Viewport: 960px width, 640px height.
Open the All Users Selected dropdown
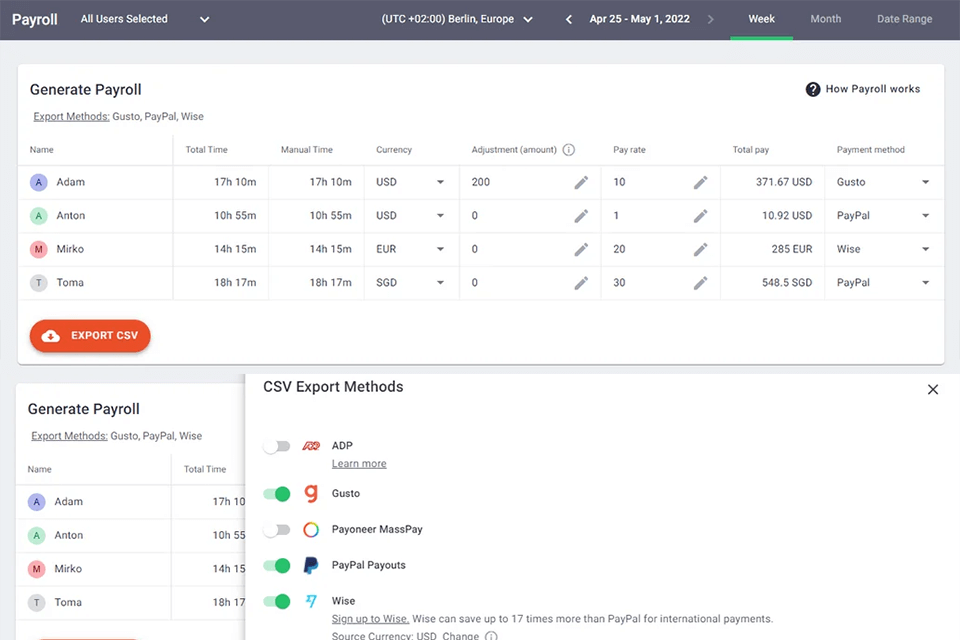(x=145, y=19)
